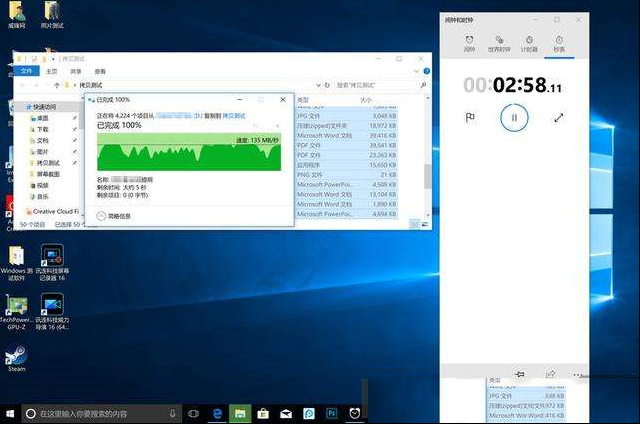Select the PNG 文件 row of 21 KB
Screen dimensions: 640x424
[347, 175]
